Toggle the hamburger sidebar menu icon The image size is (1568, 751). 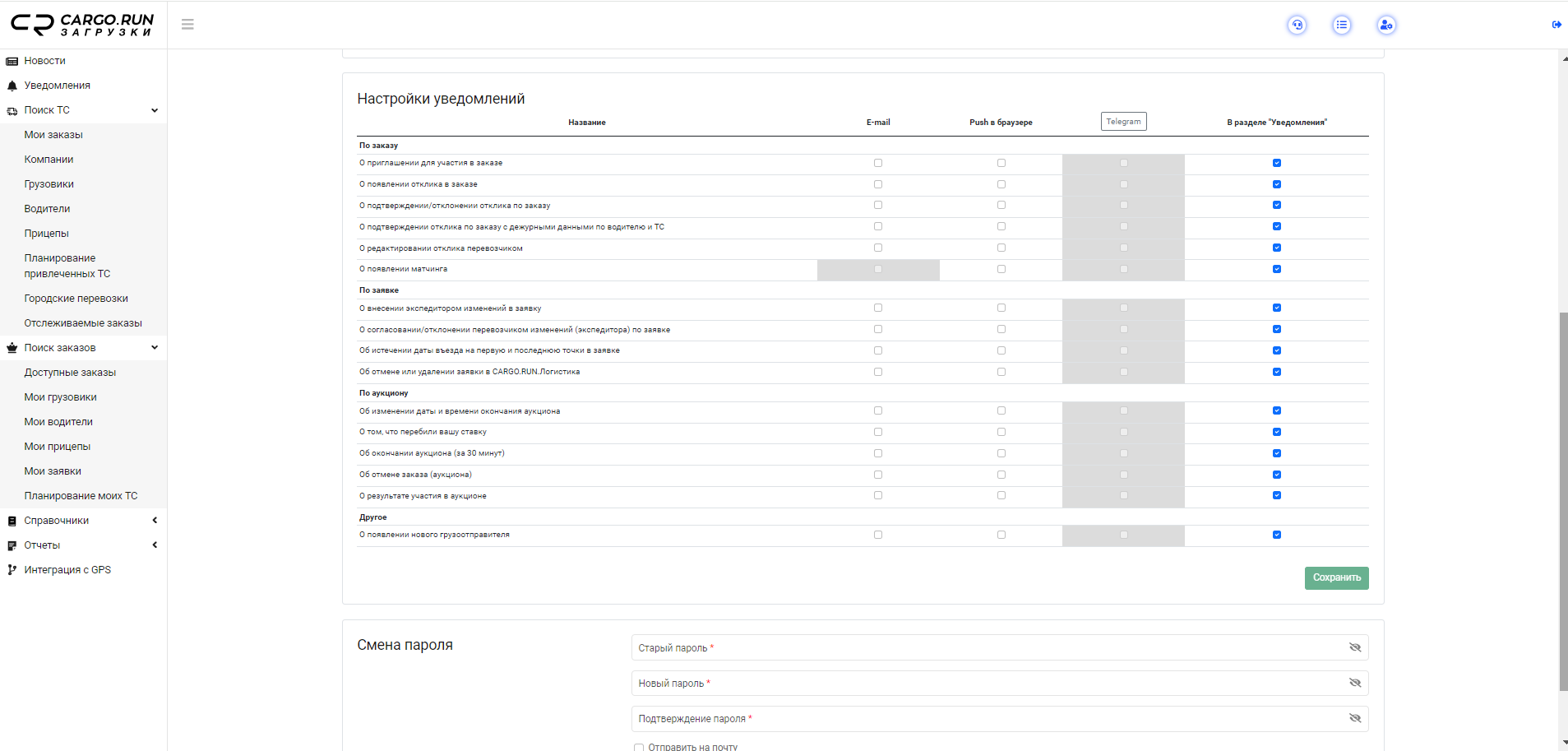pyautogui.click(x=187, y=25)
